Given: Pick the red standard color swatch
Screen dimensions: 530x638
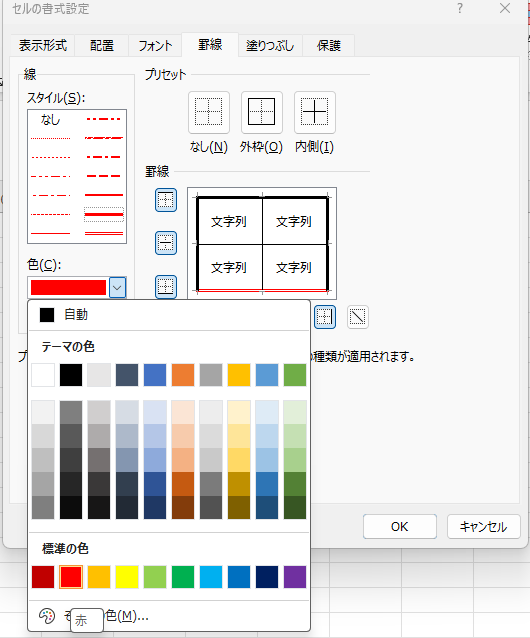Looking at the screenshot, I should (71, 577).
